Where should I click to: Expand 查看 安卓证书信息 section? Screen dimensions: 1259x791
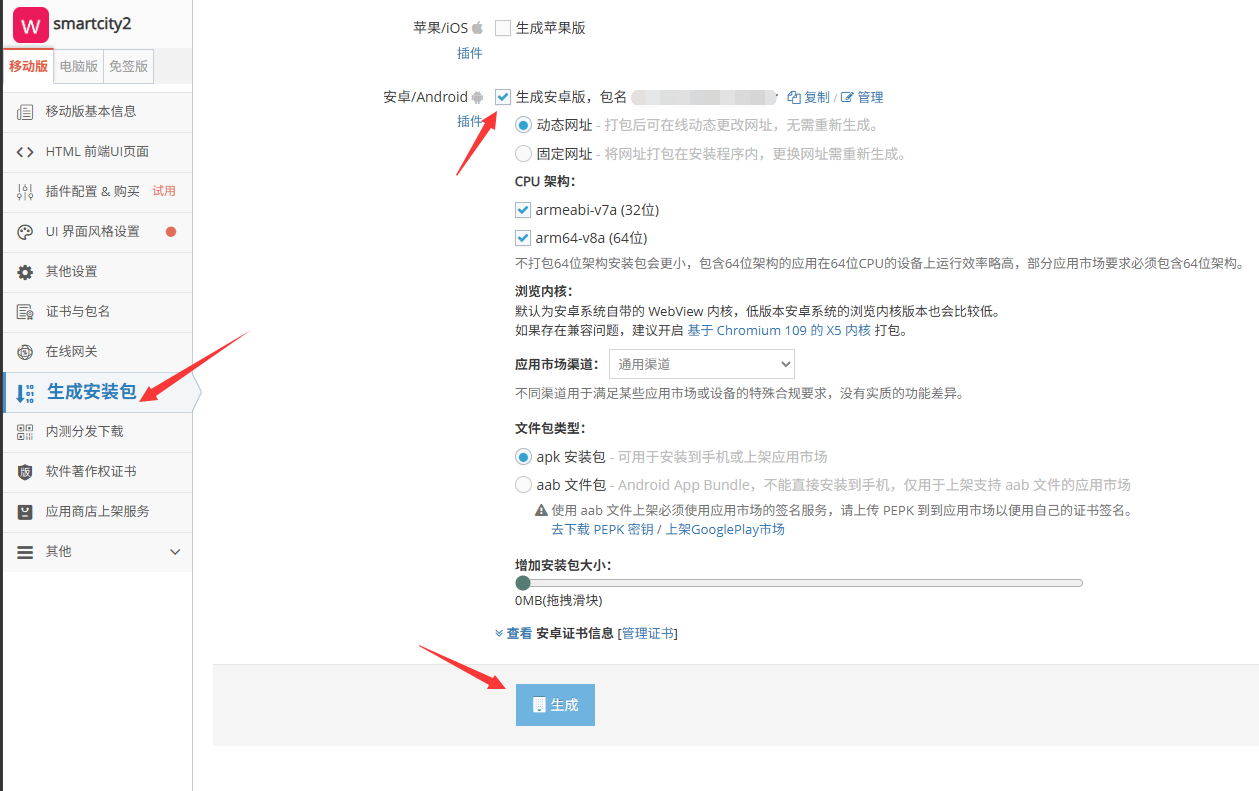point(514,633)
